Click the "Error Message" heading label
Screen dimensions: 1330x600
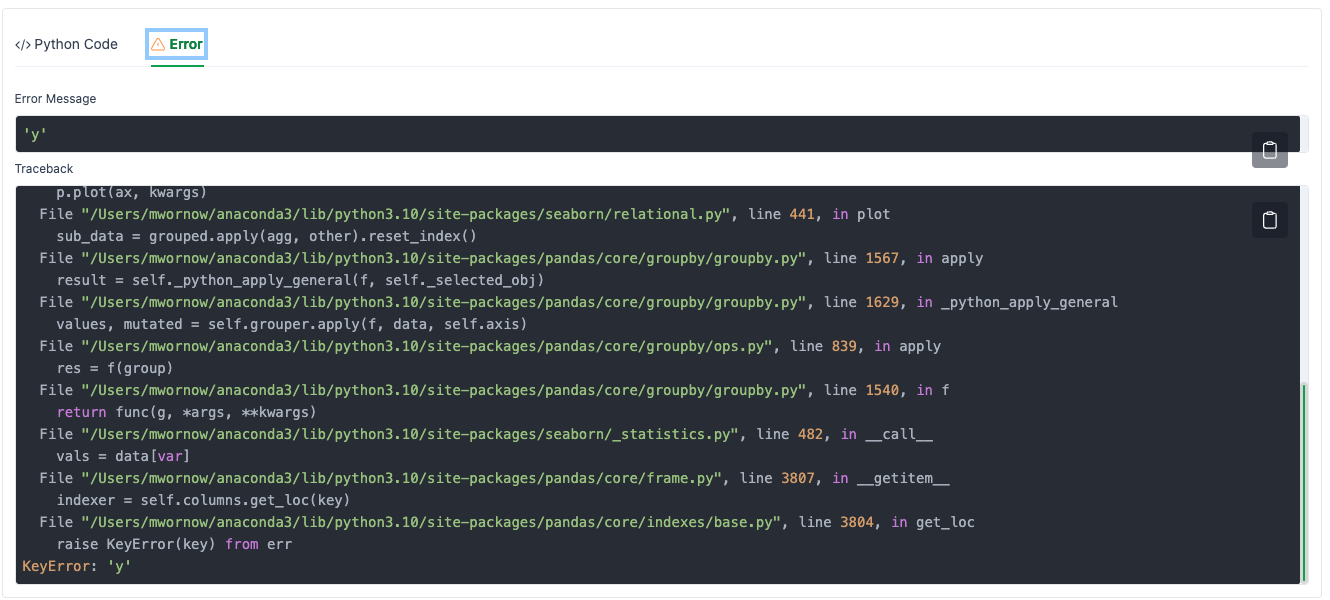pos(55,99)
